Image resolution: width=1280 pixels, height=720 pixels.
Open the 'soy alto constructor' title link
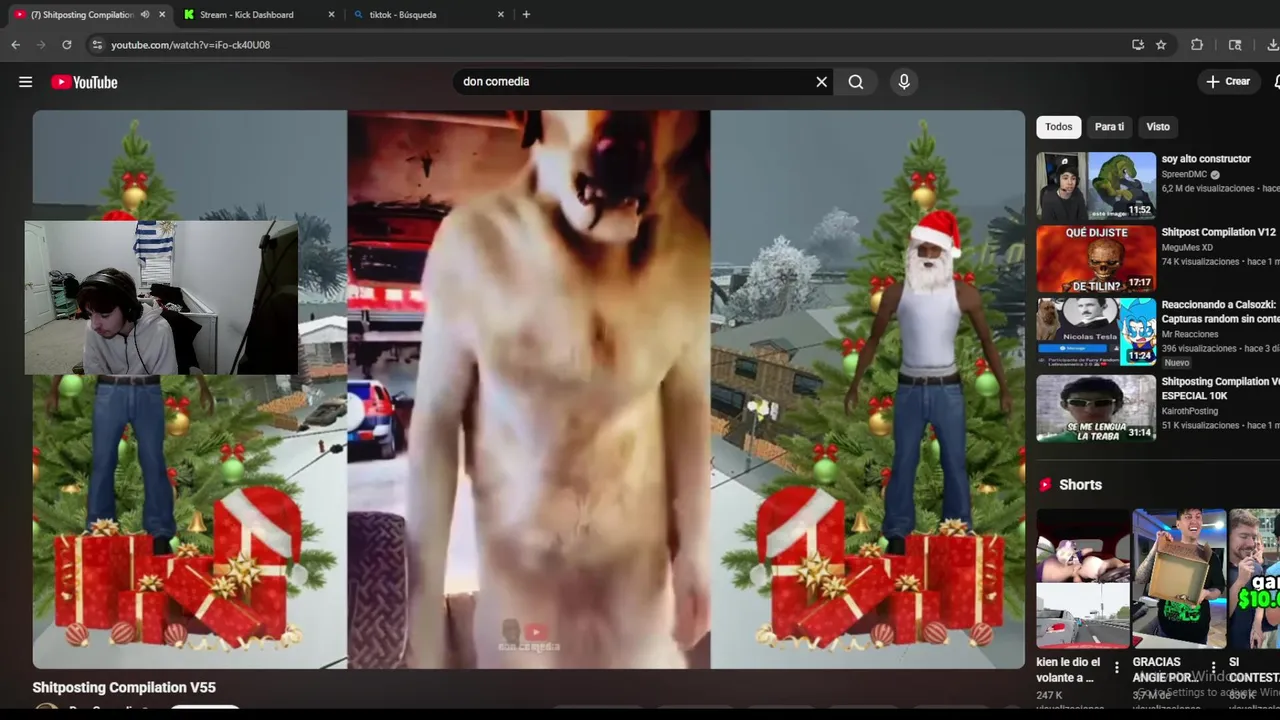[1206, 159]
